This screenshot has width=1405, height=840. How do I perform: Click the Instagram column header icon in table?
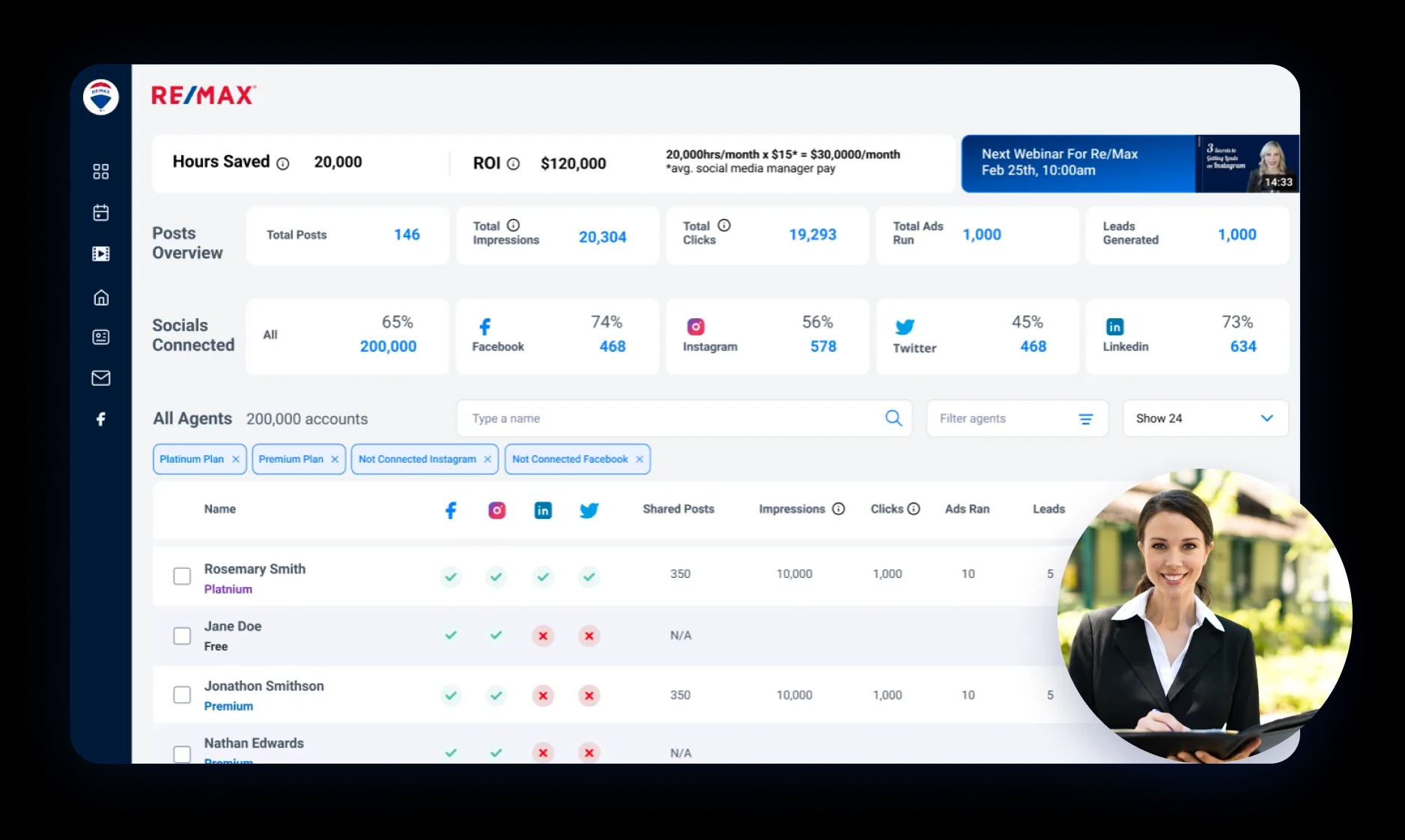click(497, 510)
